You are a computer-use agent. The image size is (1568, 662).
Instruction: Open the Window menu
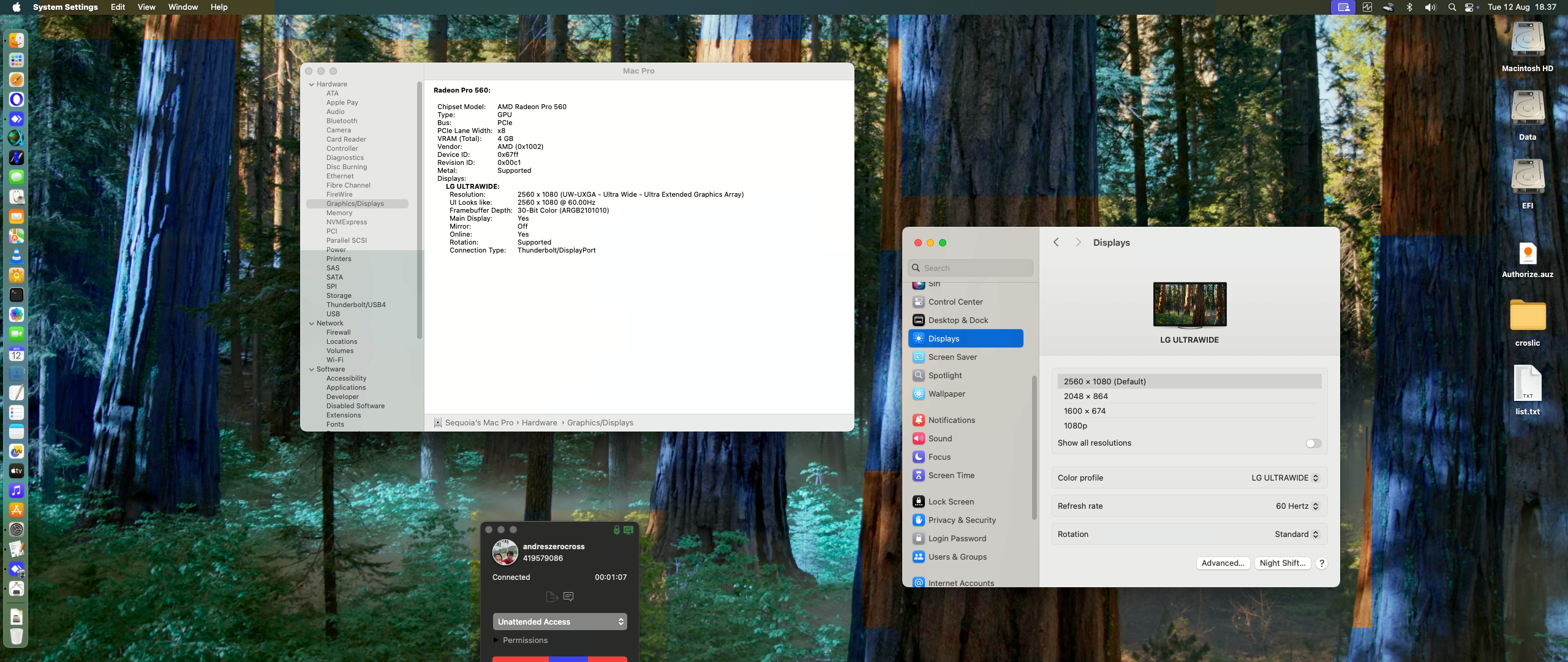coord(182,7)
